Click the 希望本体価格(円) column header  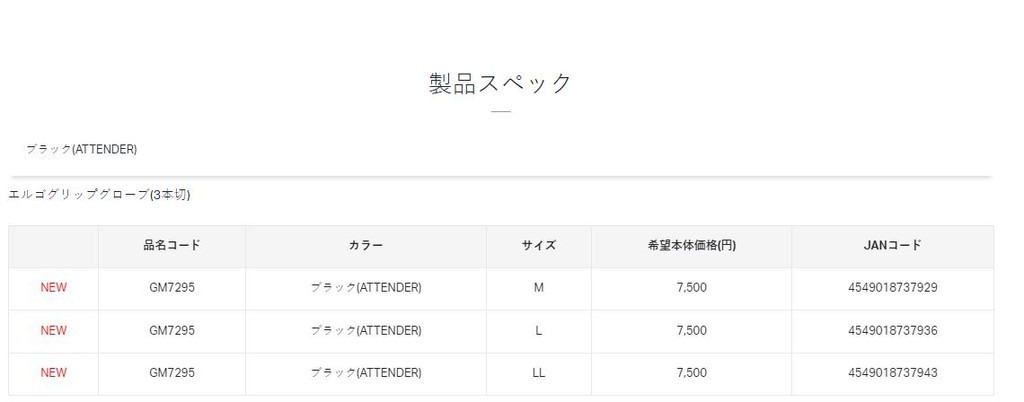692,245
